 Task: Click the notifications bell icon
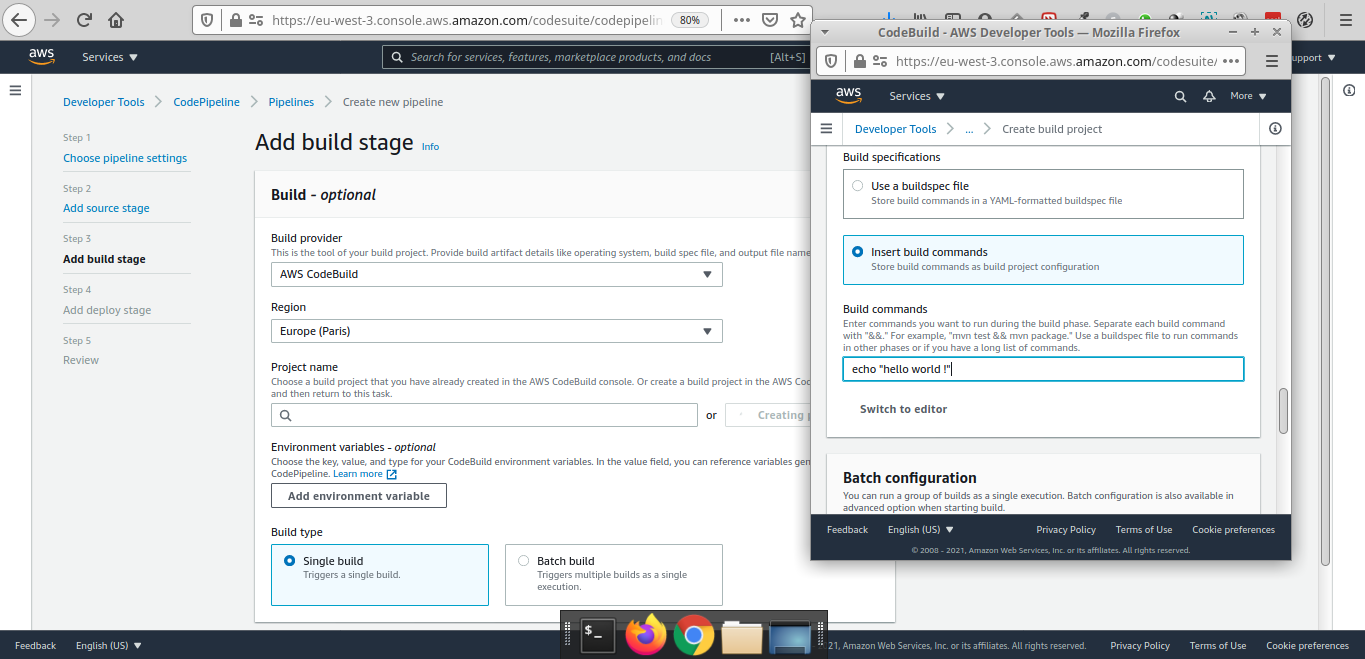tap(1209, 96)
